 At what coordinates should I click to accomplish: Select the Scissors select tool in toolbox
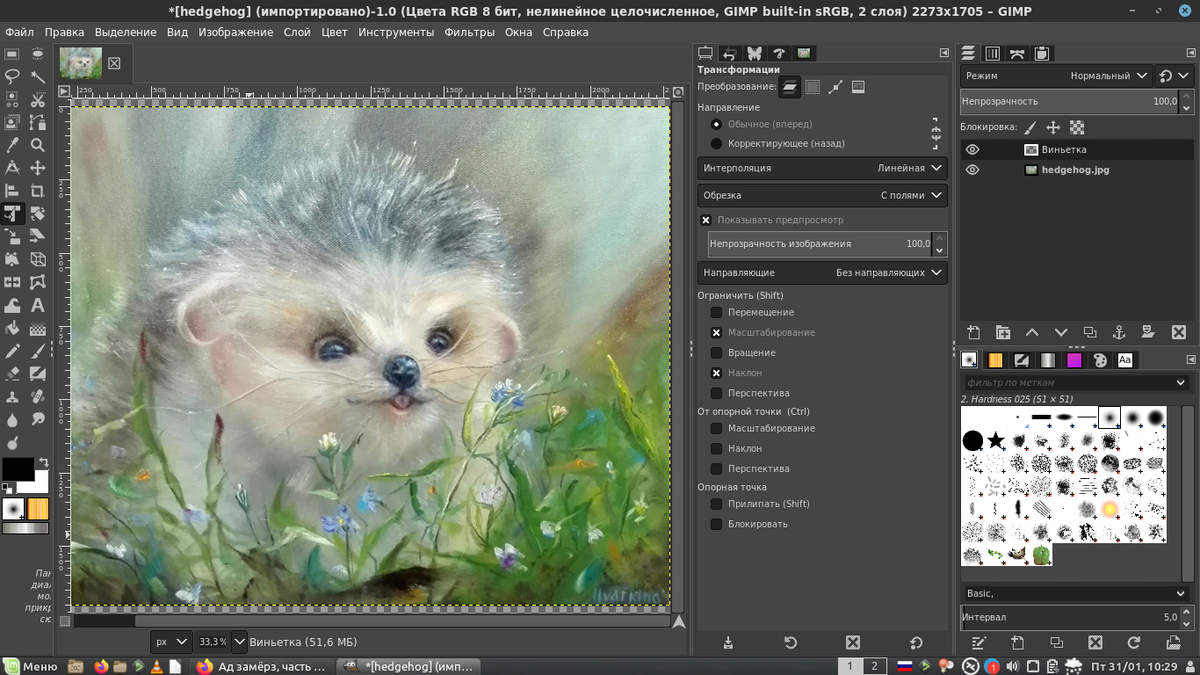(x=37, y=100)
